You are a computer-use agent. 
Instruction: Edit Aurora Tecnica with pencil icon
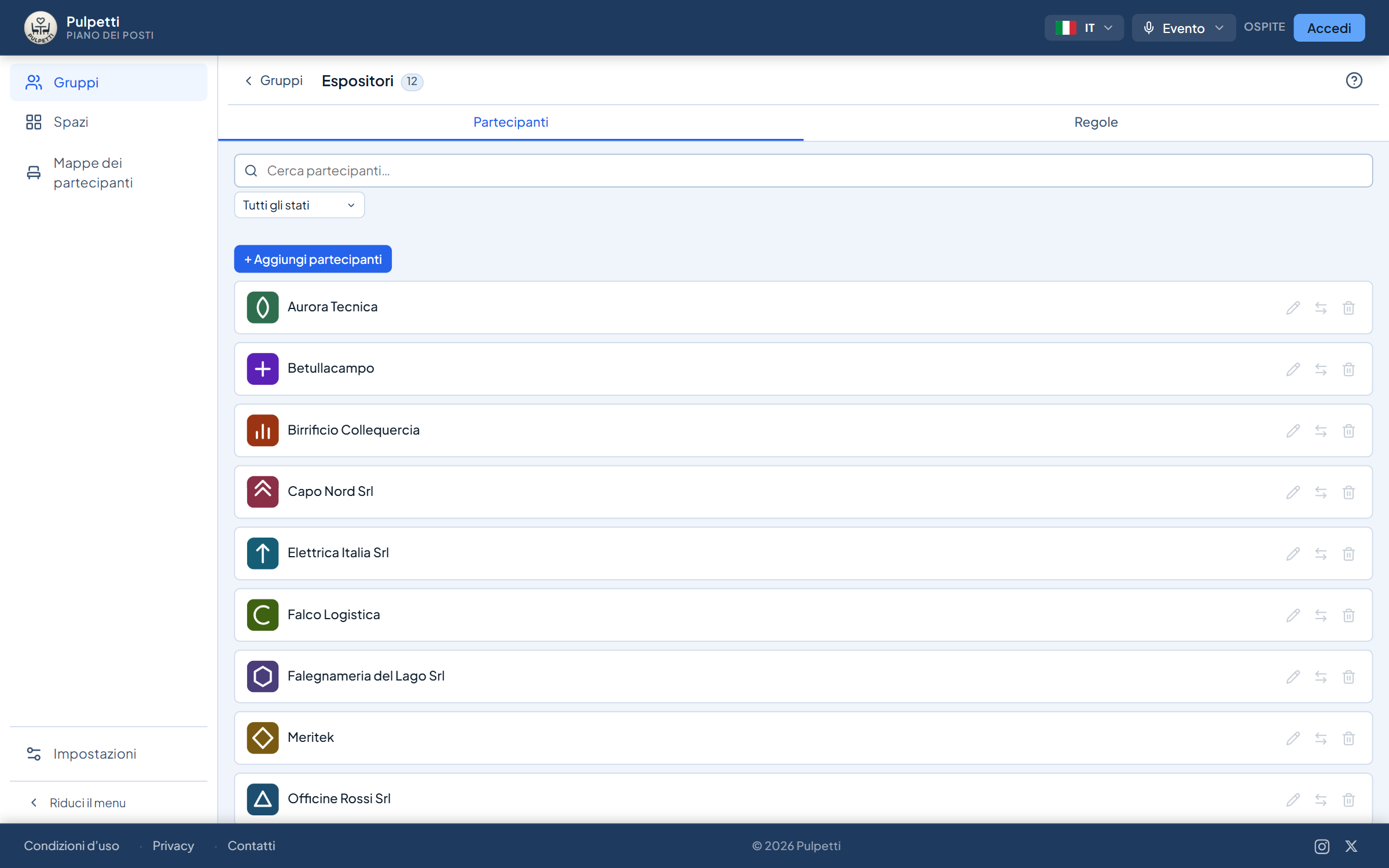tap(1293, 308)
